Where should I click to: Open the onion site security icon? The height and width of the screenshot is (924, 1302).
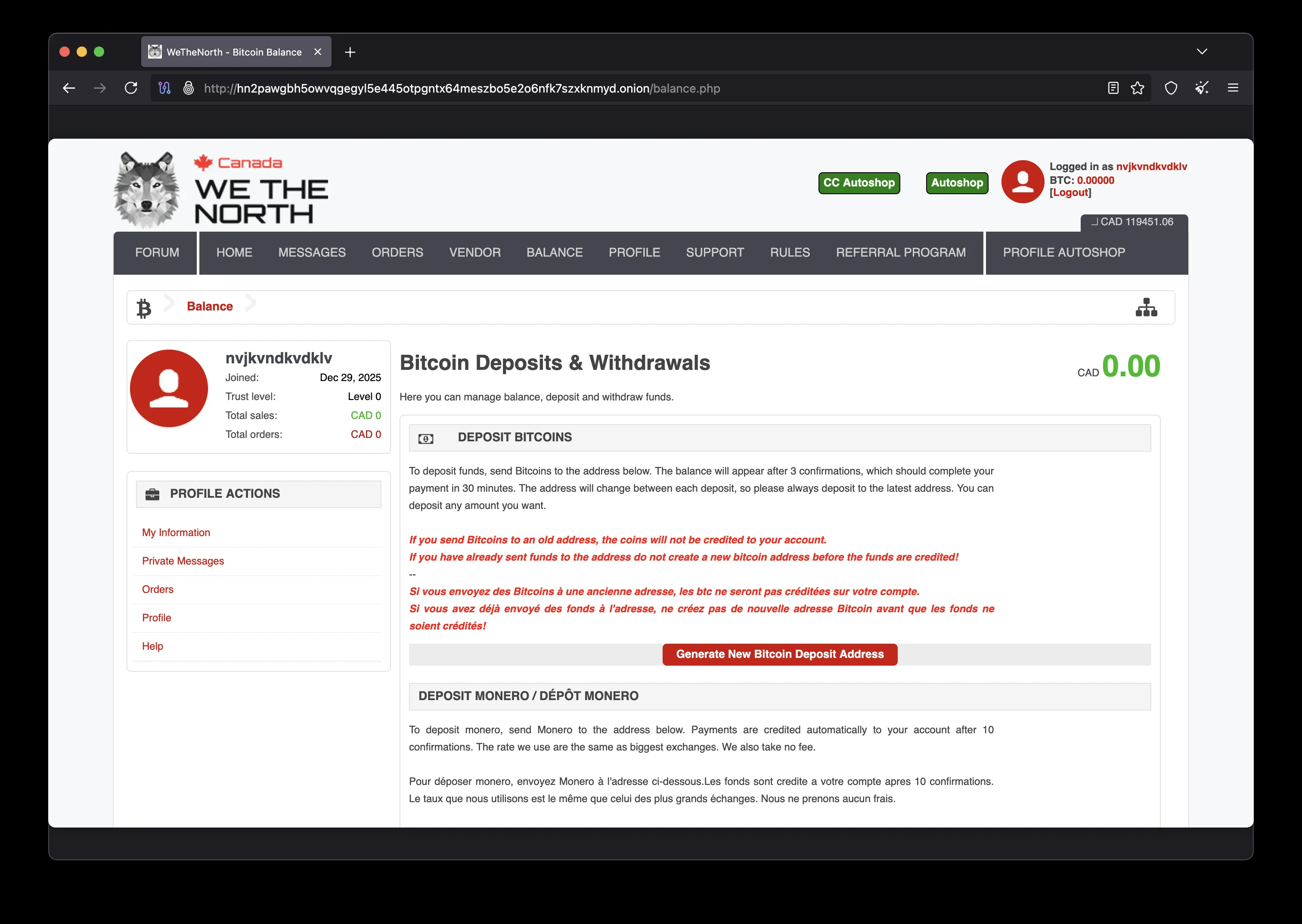pos(189,88)
